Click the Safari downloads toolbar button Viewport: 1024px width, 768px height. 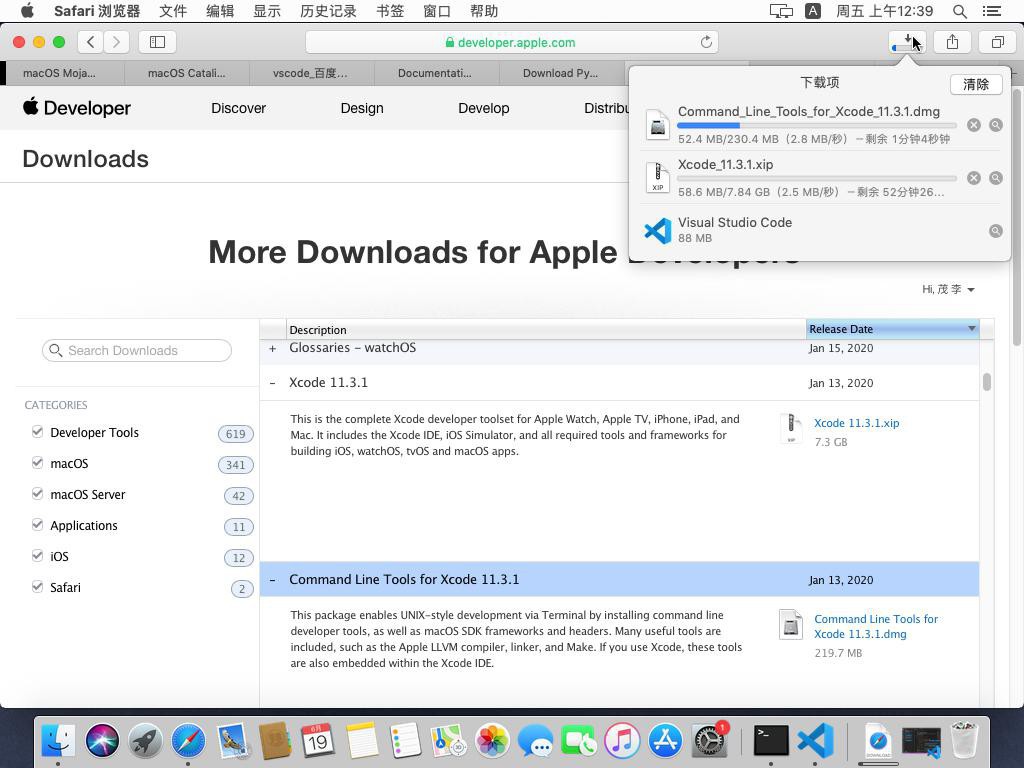pyautogui.click(x=907, y=42)
